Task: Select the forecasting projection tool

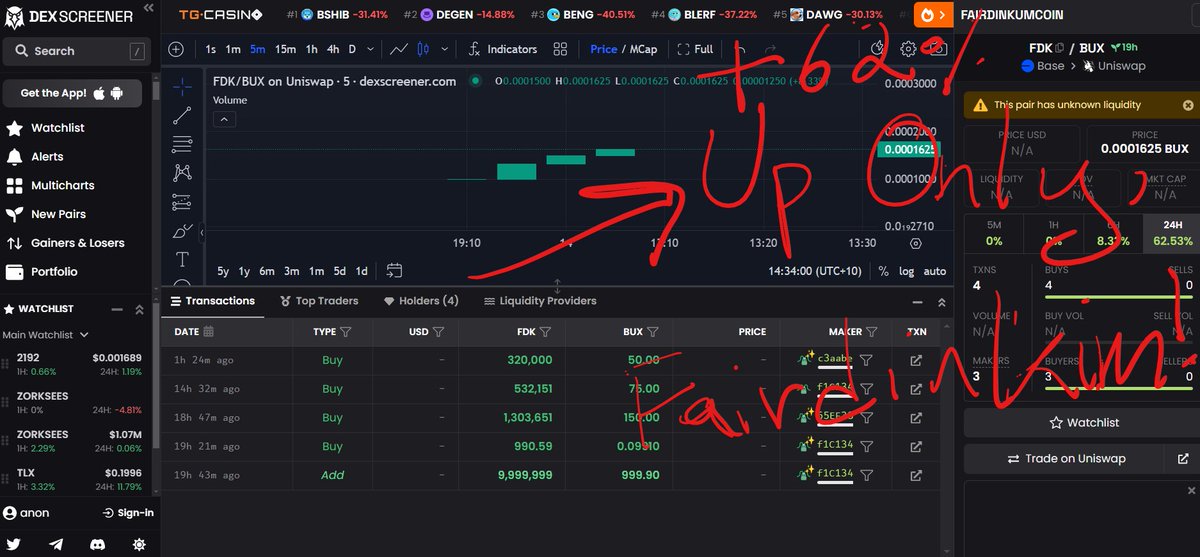Action: pos(182,202)
